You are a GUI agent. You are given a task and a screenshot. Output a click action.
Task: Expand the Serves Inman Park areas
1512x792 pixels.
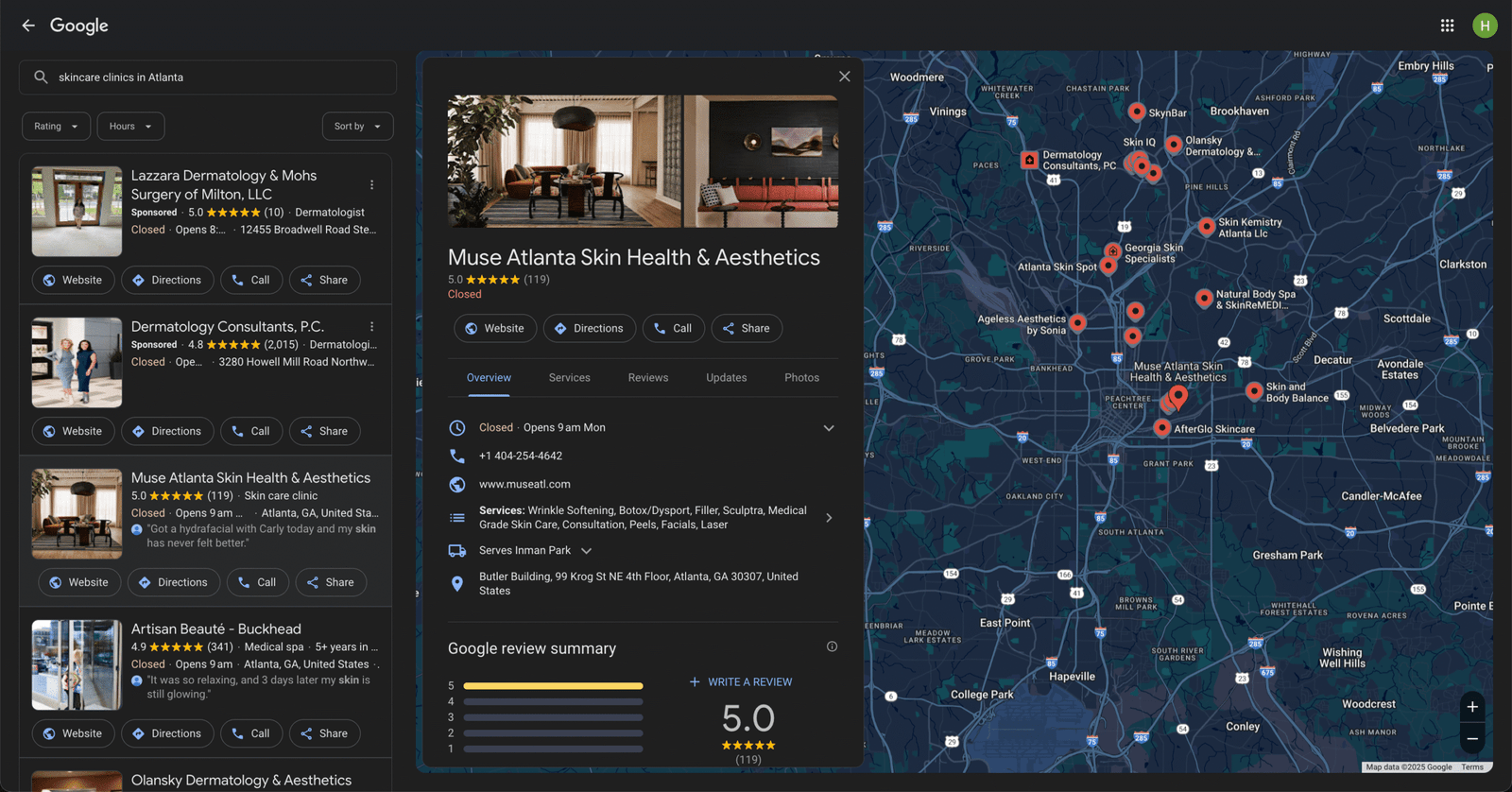click(x=586, y=551)
